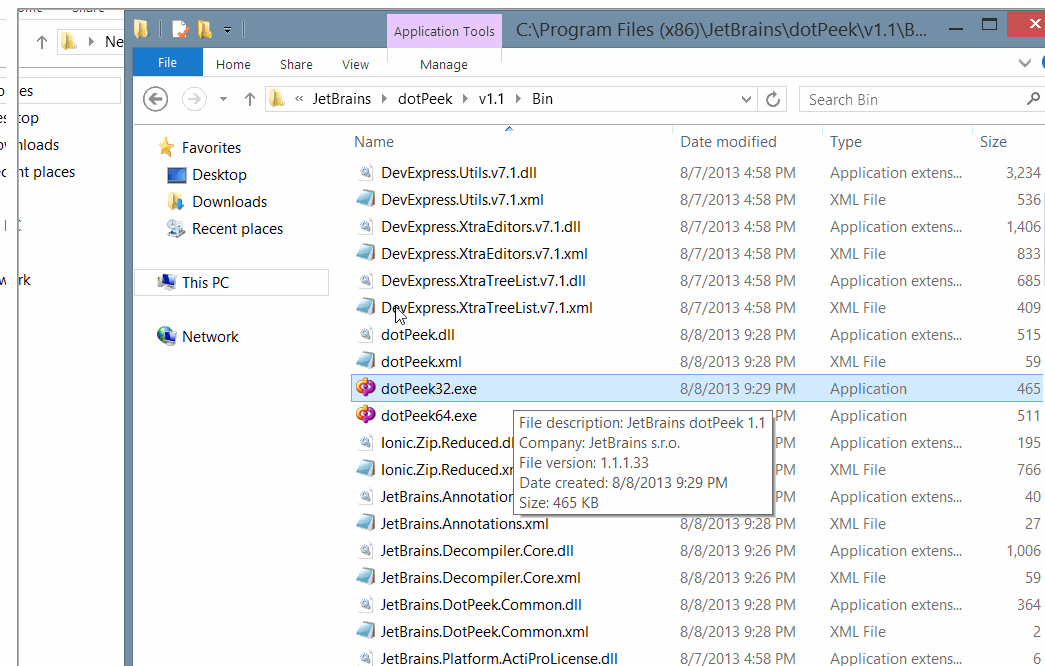Sort files by the Size column
The image size is (1045, 666).
[992, 141]
